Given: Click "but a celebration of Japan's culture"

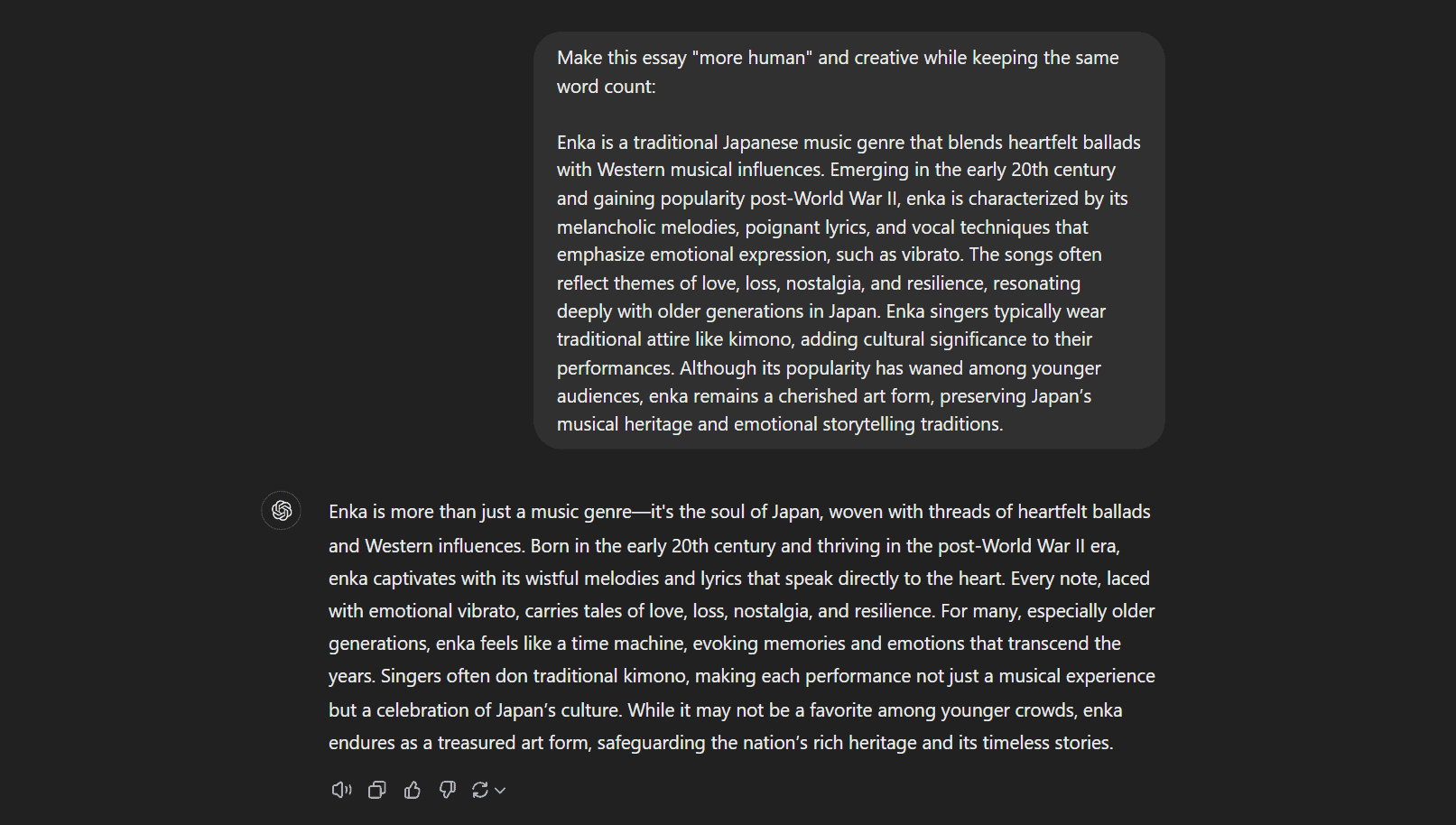Looking at the screenshot, I should pyautogui.click(x=474, y=710).
